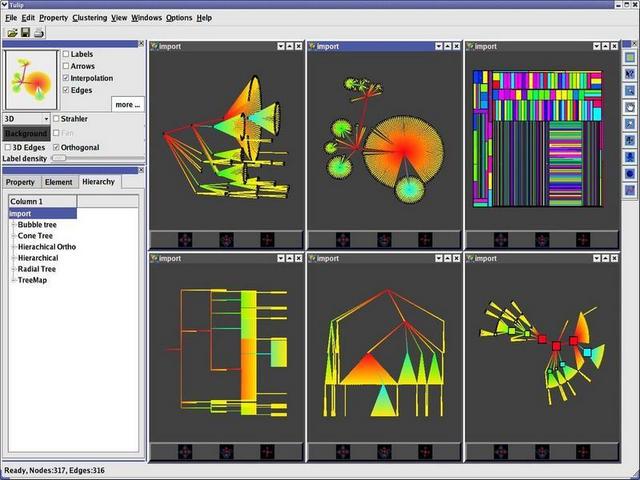Viewport: 640px width, 480px height.
Task: Switch to the Property tab
Action: 20,182
